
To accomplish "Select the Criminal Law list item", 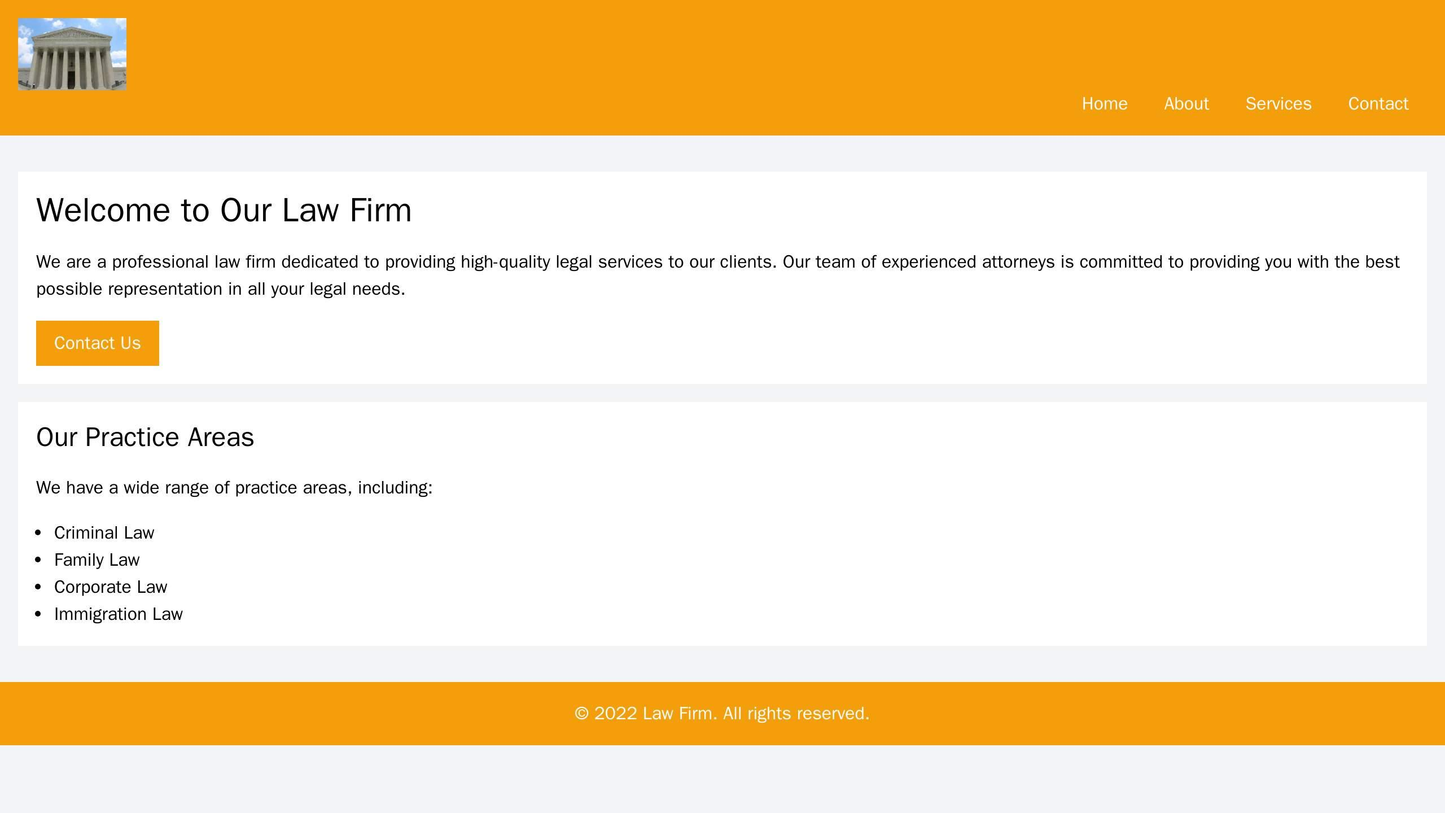I will [x=103, y=533].
